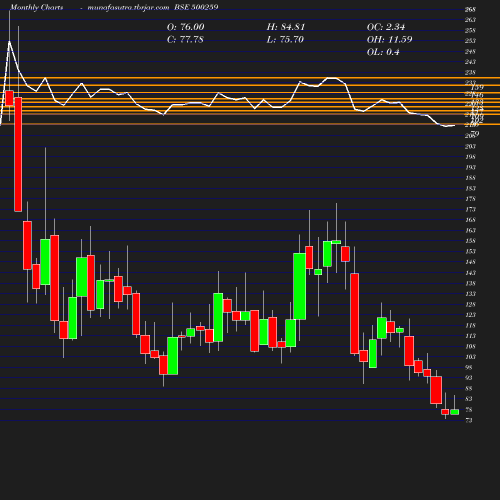Click the 198 price axis label
500x500 pixels.
point(470,157)
